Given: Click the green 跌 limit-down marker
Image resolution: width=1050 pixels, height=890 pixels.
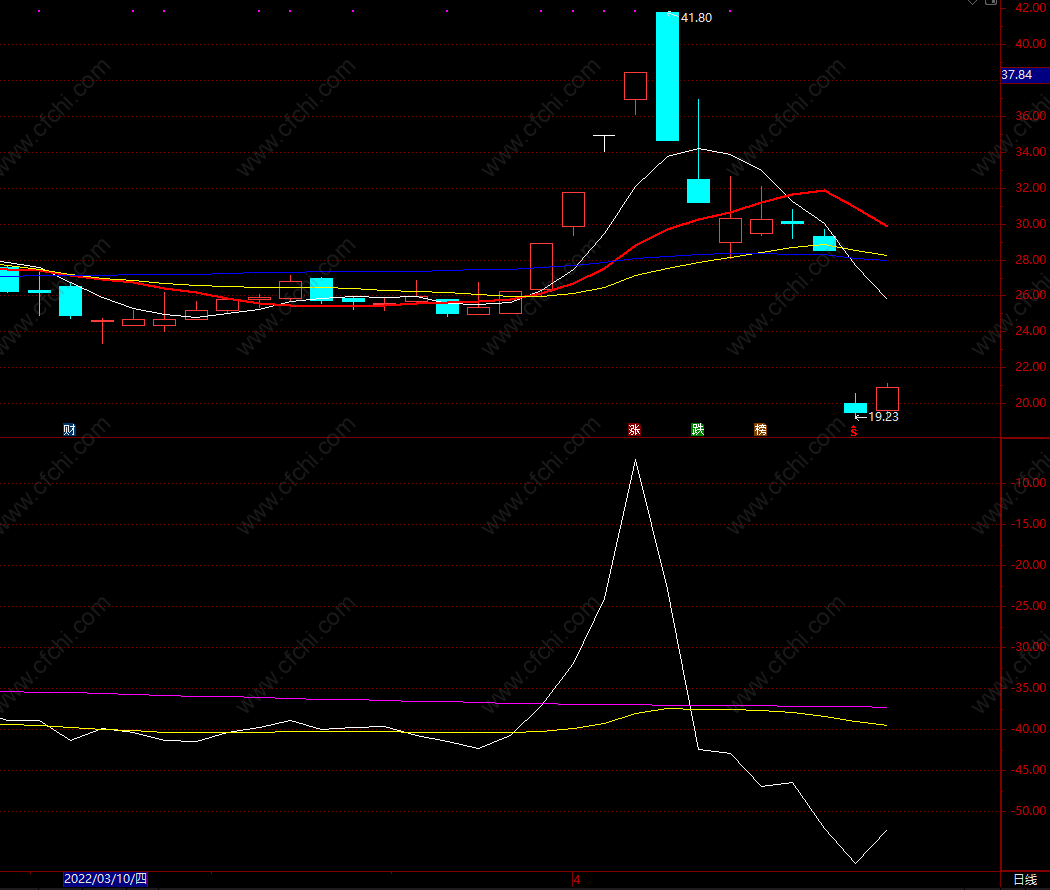Looking at the screenshot, I should coord(698,430).
